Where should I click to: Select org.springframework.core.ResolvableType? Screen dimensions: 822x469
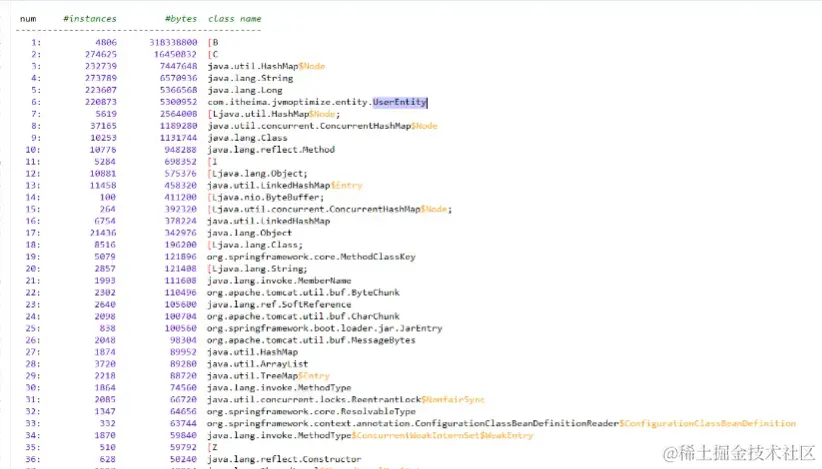click(311, 411)
